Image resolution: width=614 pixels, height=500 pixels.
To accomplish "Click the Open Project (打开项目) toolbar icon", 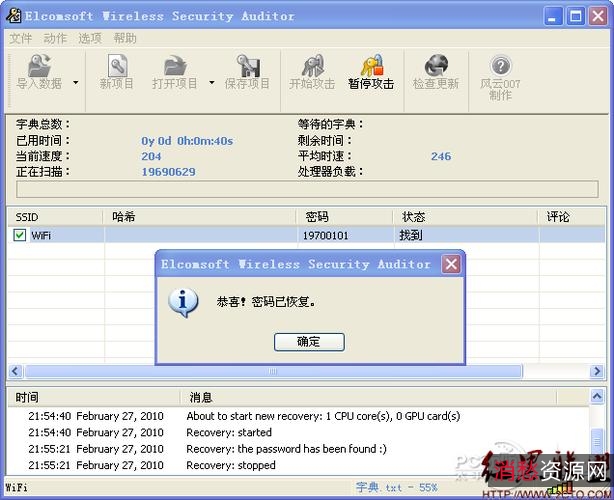I will point(175,72).
